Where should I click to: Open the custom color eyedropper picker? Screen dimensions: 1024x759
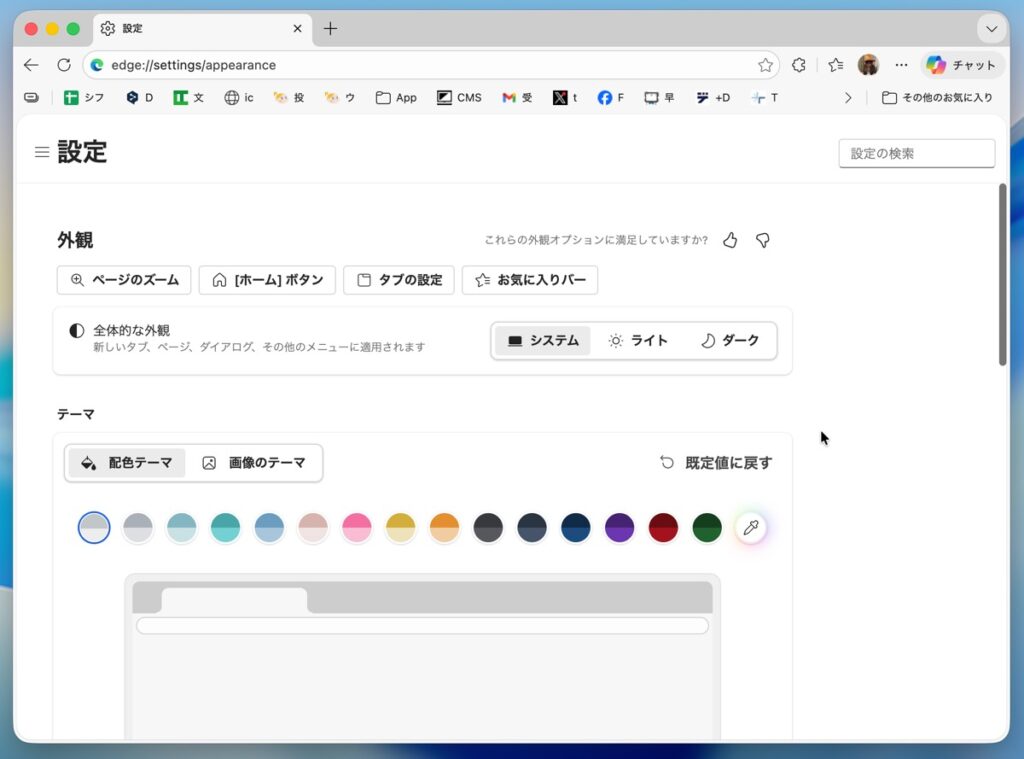(751, 527)
